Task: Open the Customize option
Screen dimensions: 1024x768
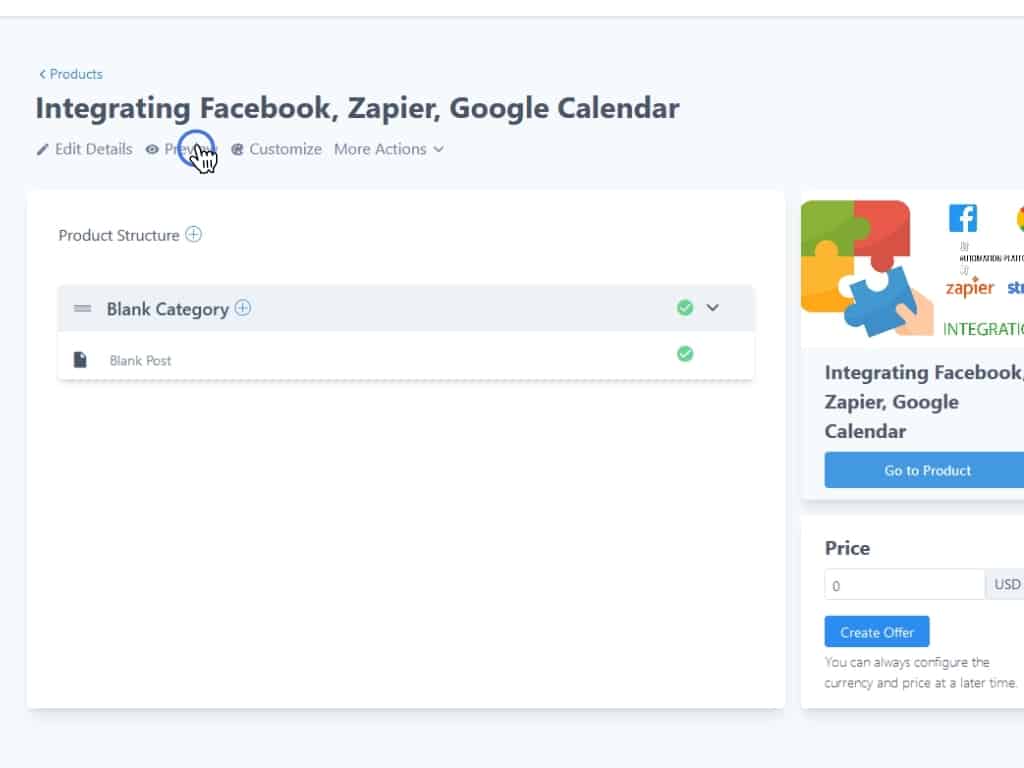Action: 285,149
